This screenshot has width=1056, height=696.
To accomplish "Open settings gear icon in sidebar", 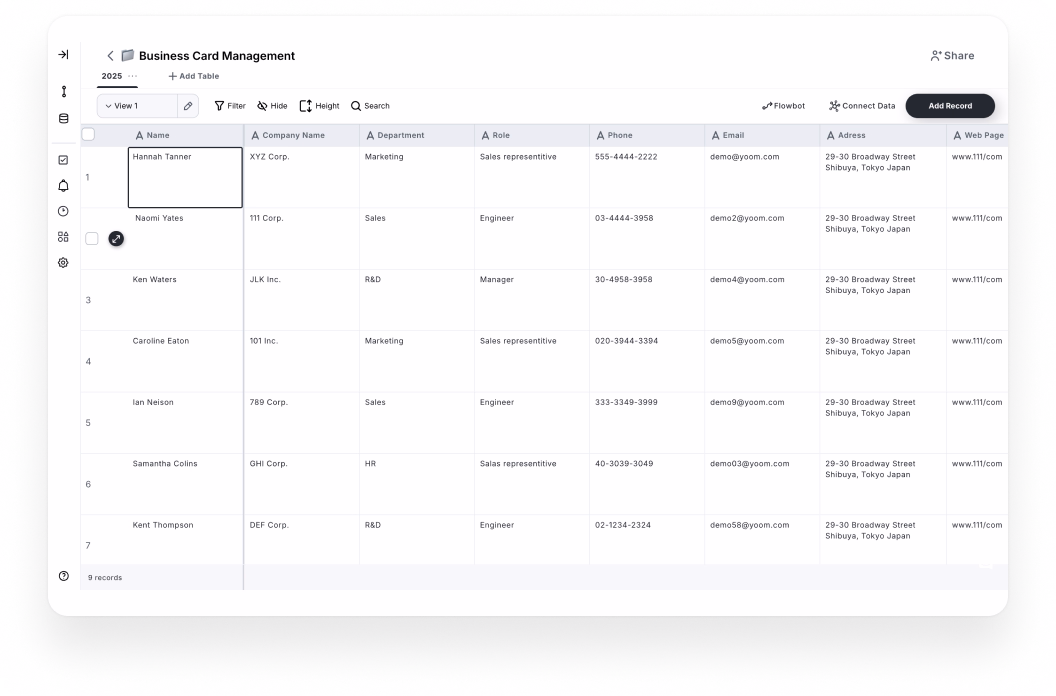I will click(63, 263).
